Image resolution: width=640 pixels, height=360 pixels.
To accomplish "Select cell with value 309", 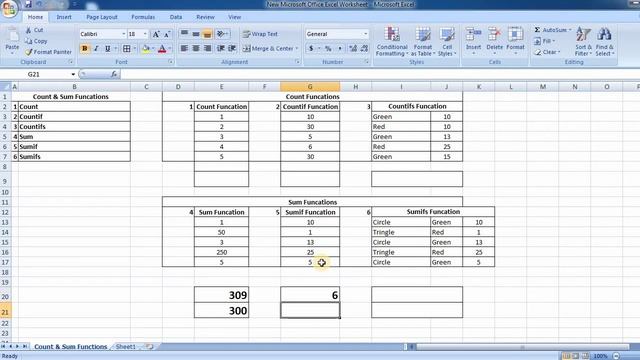I will [222, 295].
